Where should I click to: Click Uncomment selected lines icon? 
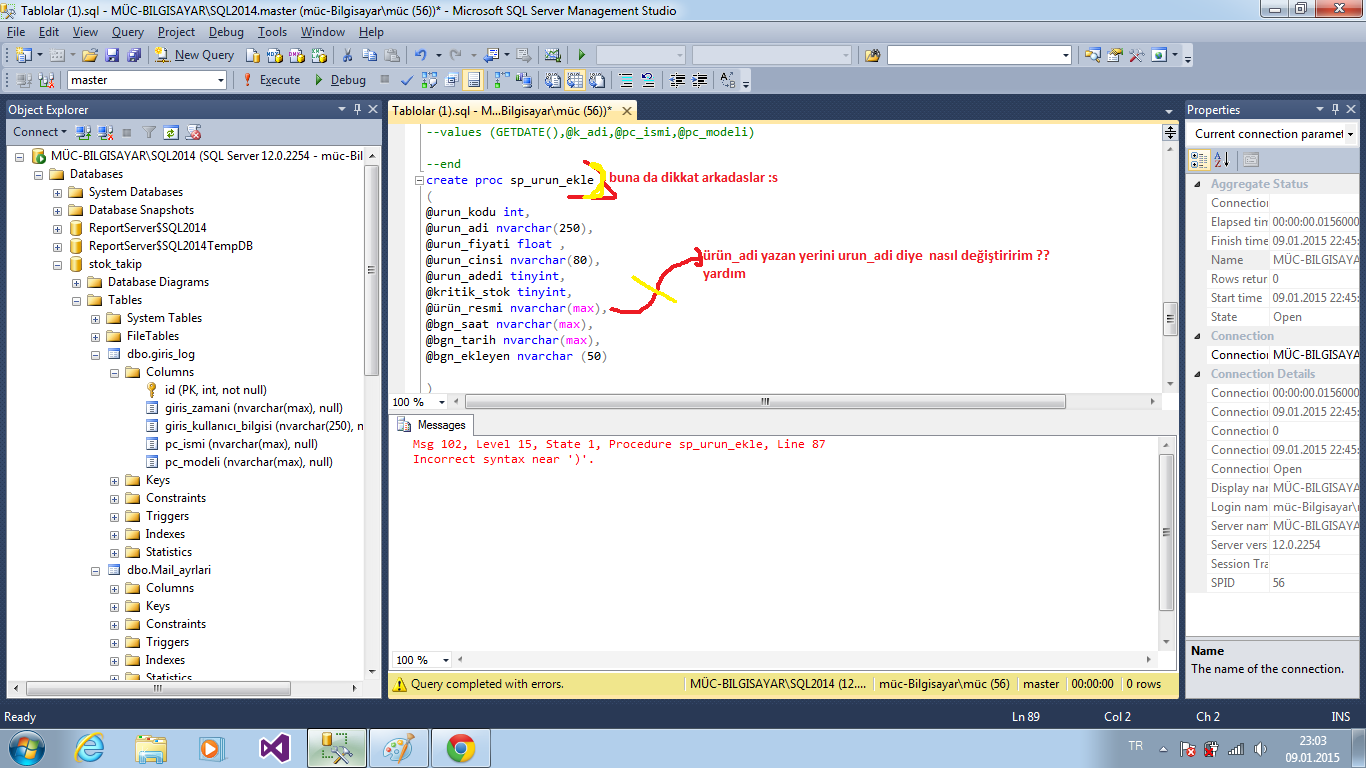[x=647, y=80]
